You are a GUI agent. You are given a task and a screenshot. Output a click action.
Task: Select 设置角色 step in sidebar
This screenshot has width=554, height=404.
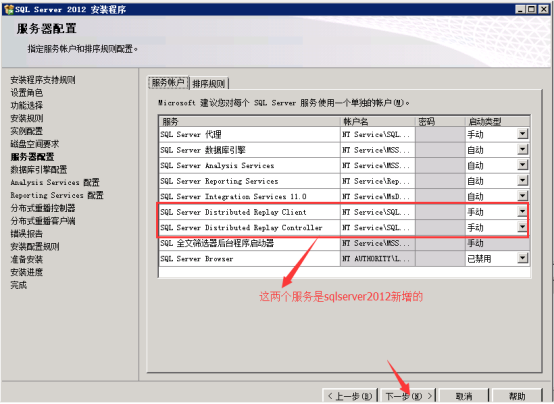coord(27,93)
